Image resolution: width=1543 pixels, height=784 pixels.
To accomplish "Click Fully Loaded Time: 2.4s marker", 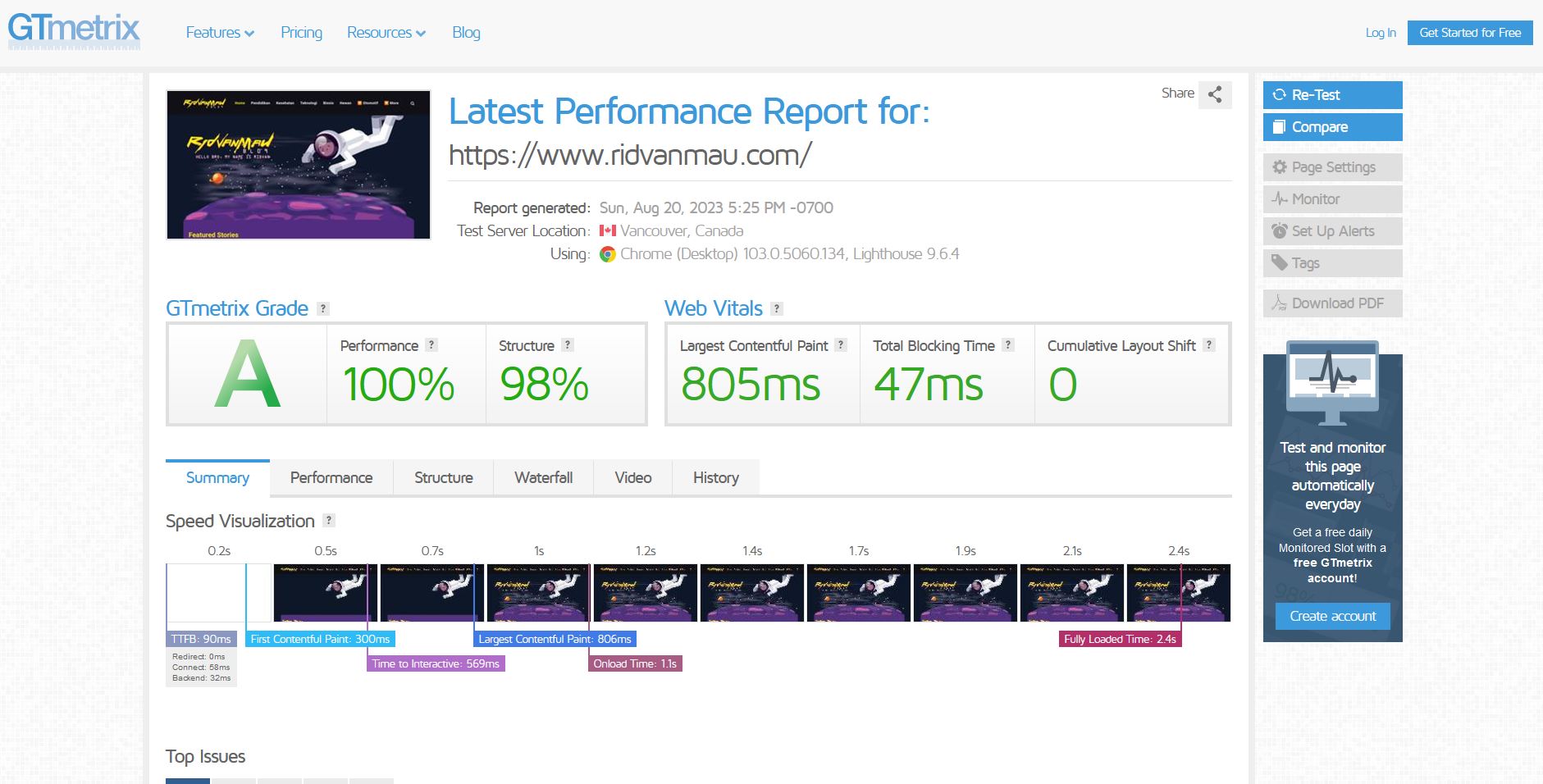I will 1120,639.
